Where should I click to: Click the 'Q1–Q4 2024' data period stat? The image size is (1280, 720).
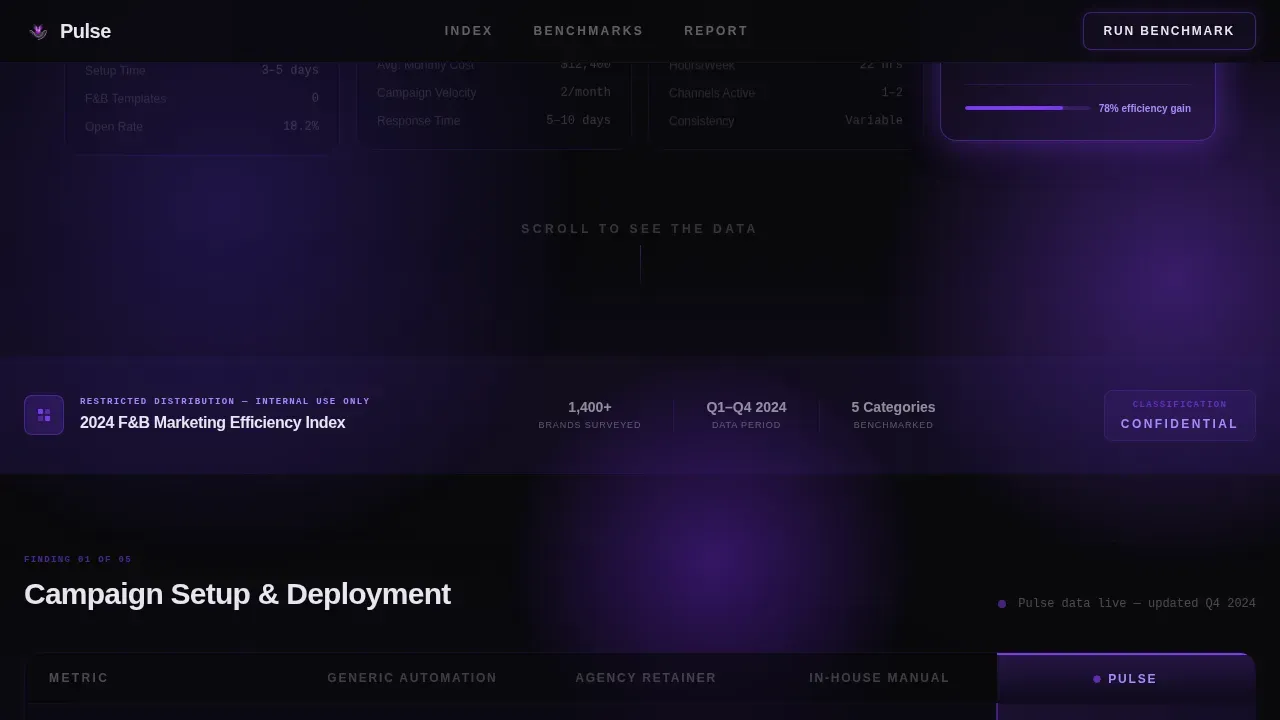(746, 407)
